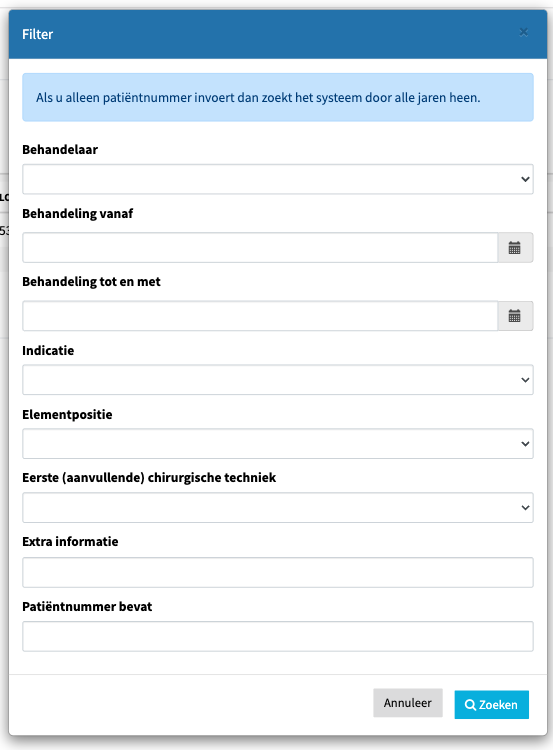Screen dimensions: 553x750
Task: Click the Patiëntnummer bevat field label
Action: click(x=87, y=607)
